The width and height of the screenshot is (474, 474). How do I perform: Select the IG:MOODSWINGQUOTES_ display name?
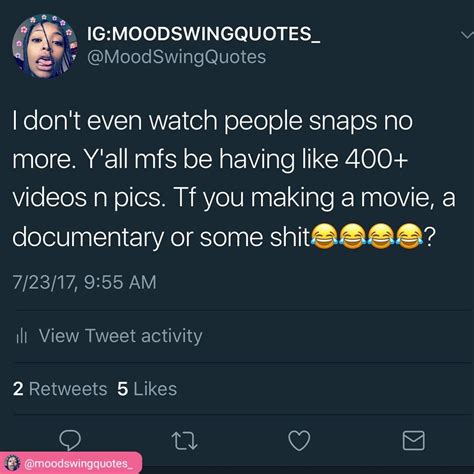click(x=204, y=34)
